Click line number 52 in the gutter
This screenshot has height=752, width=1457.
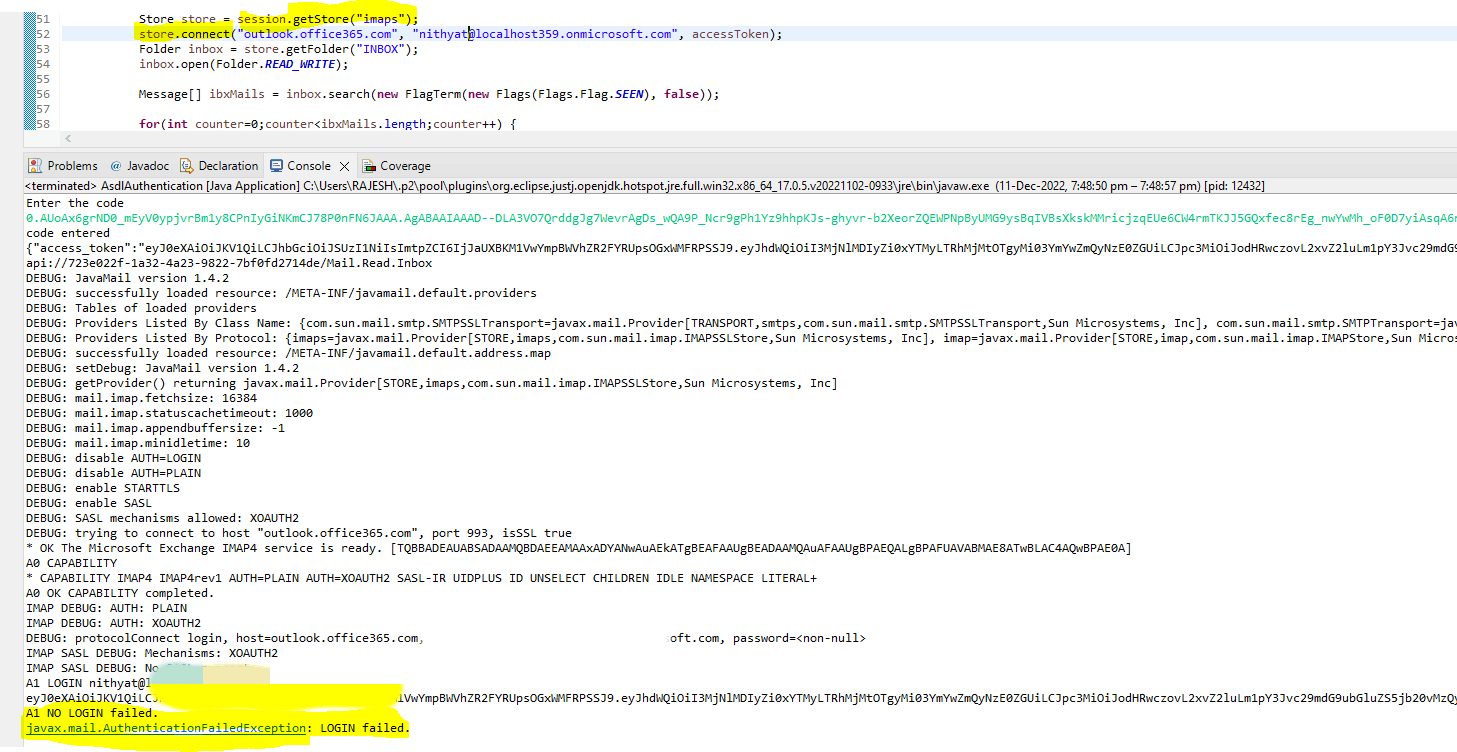43,34
